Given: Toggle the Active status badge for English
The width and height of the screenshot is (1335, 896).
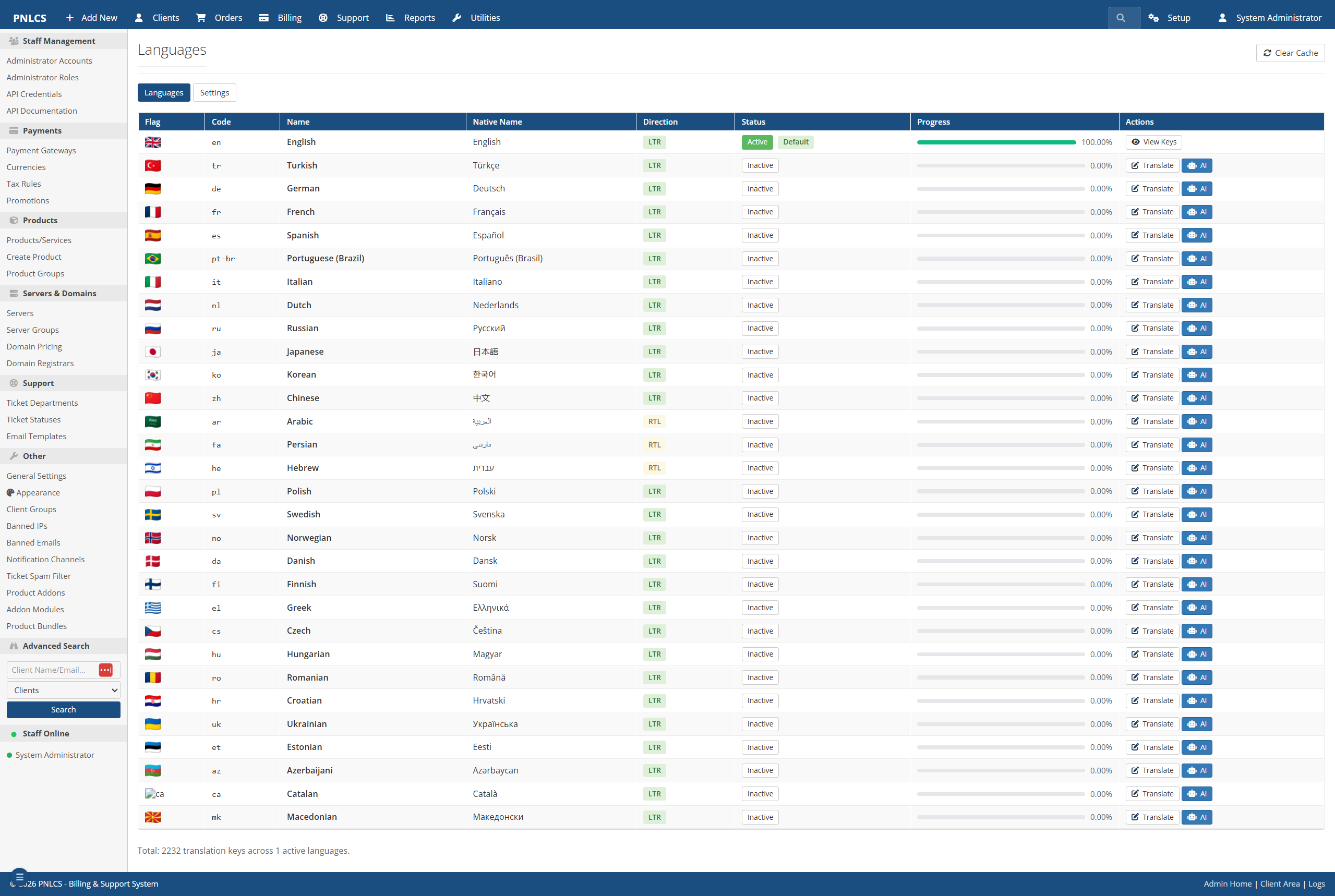Looking at the screenshot, I should [x=756, y=142].
